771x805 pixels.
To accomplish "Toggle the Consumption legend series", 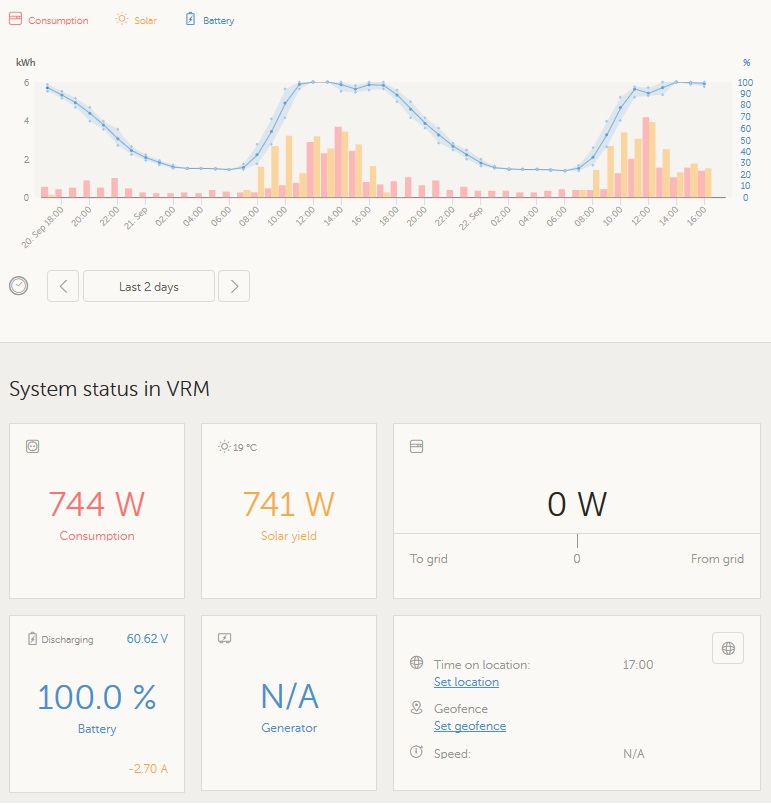I will [x=49, y=20].
